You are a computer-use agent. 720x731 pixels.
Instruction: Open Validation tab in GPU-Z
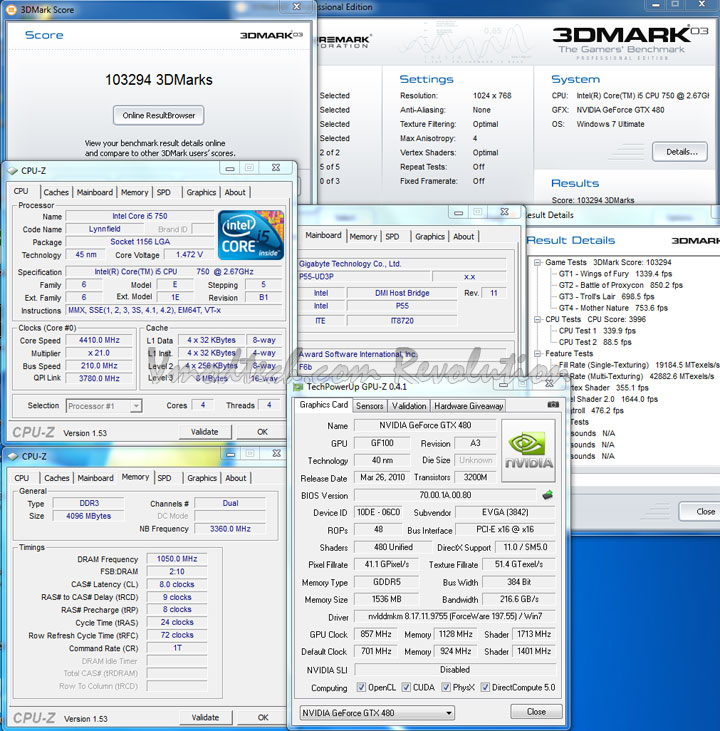click(409, 406)
